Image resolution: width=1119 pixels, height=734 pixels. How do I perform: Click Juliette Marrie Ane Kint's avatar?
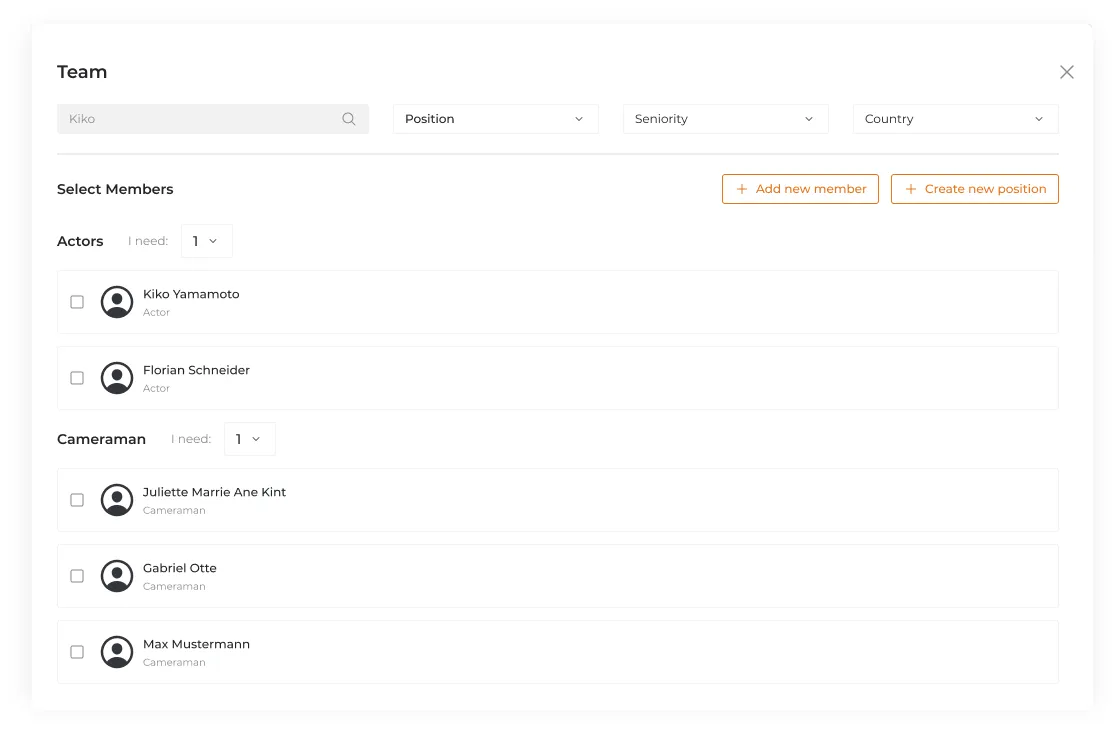pos(117,500)
